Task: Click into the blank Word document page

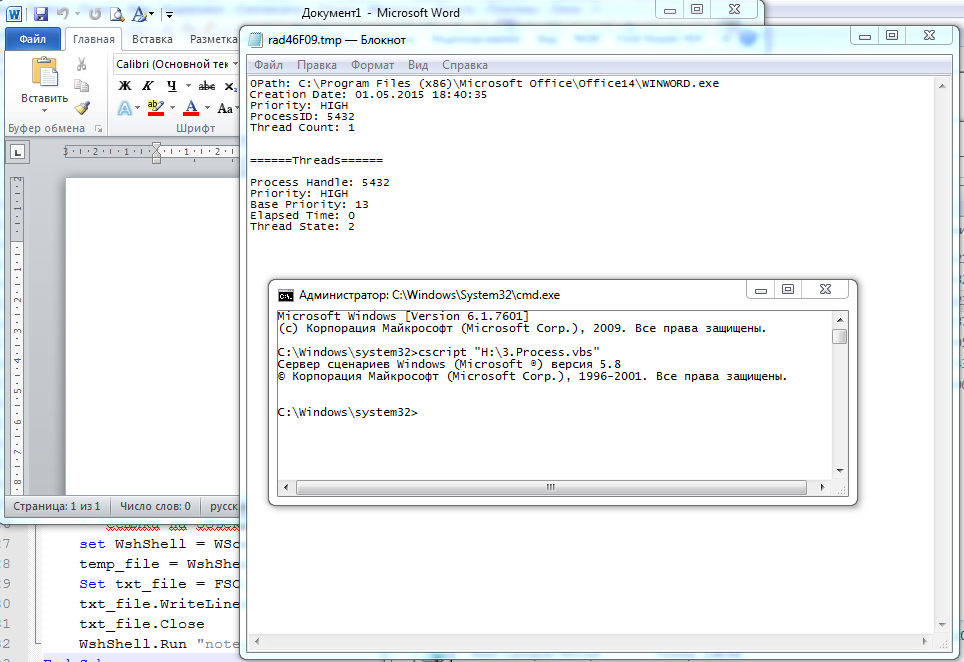Action: click(152, 335)
